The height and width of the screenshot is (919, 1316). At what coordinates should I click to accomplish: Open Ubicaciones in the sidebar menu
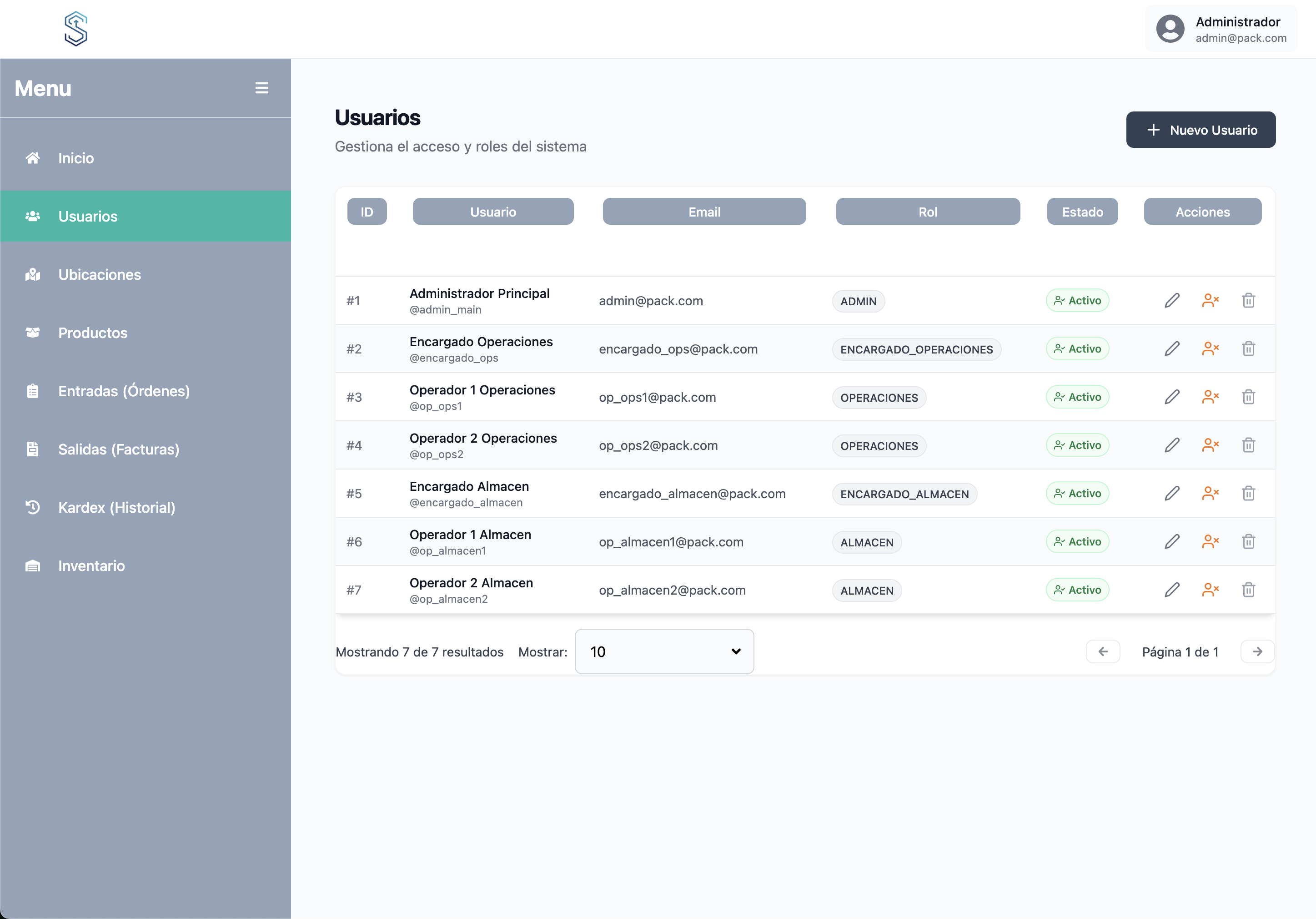pos(99,275)
